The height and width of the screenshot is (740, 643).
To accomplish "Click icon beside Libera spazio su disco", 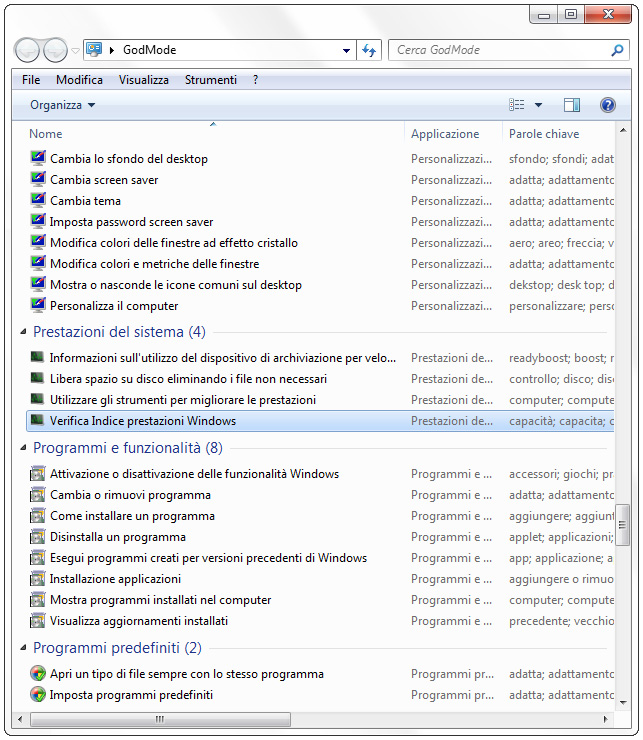I will [37, 378].
